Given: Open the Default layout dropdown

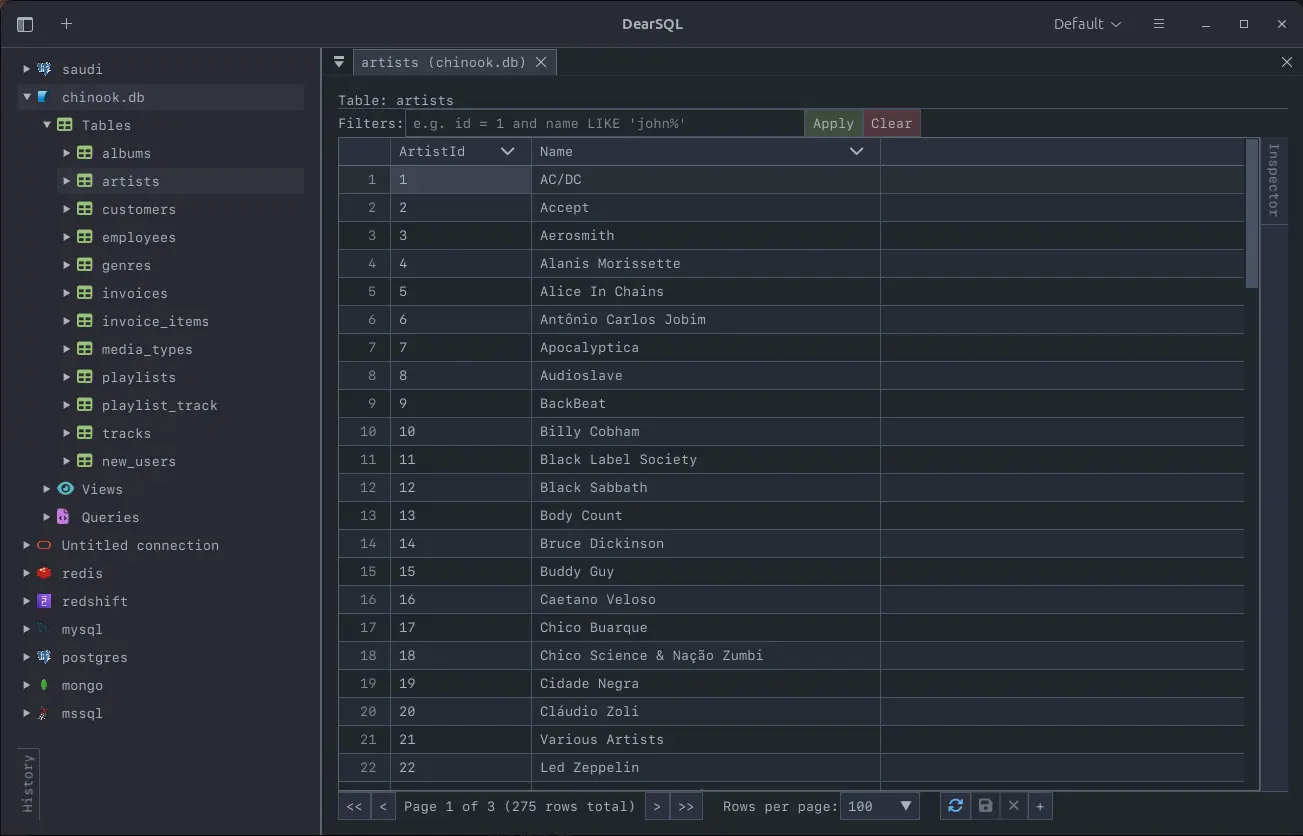Looking at the screenshot, I should [x=1087, y=24].
